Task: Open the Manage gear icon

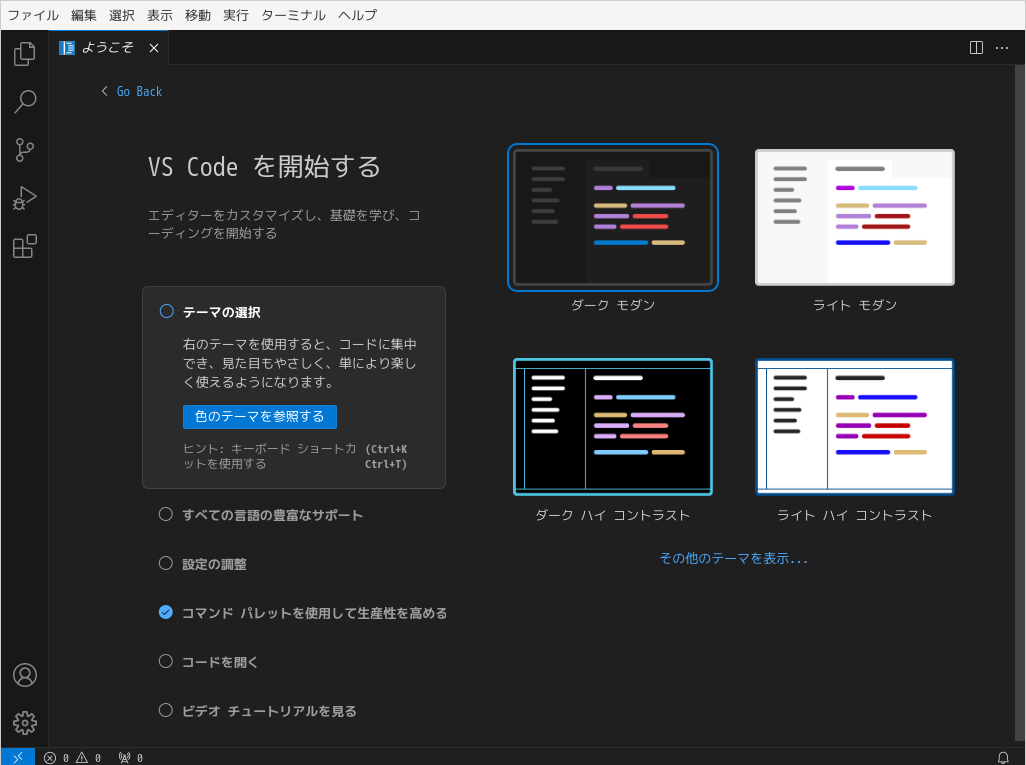Action: coord(25,723)
